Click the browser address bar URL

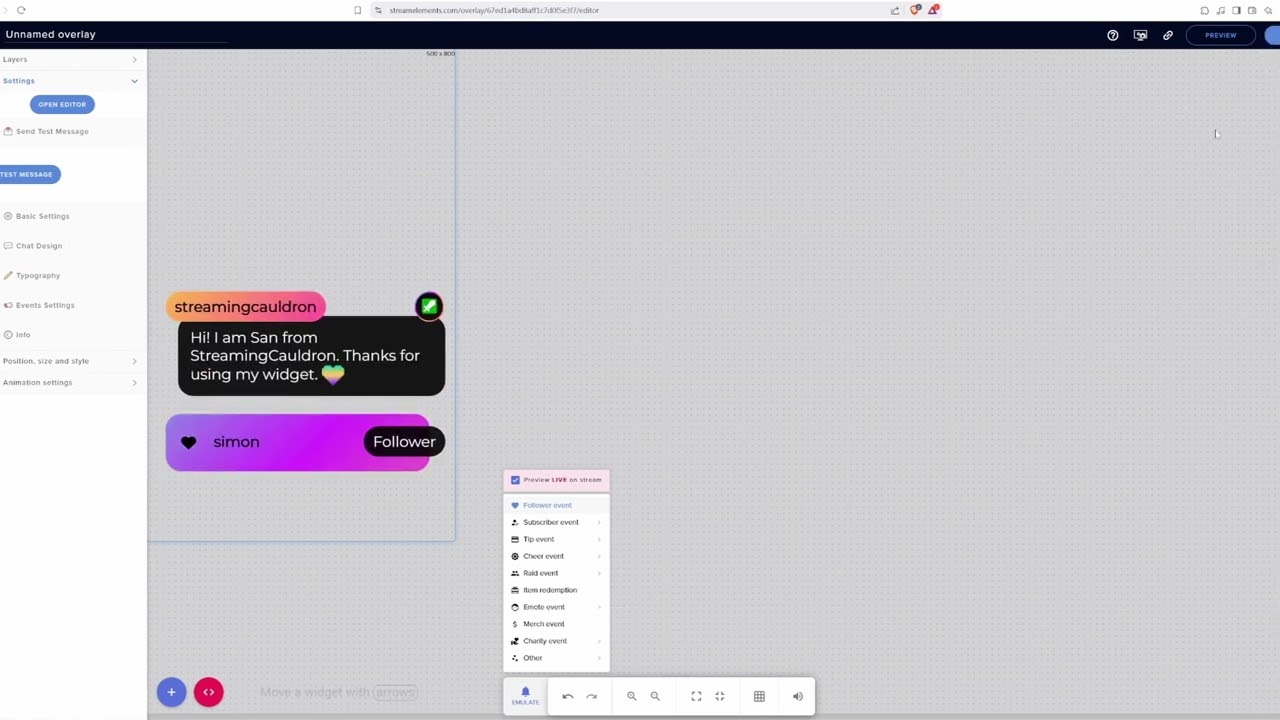[494, 10]
